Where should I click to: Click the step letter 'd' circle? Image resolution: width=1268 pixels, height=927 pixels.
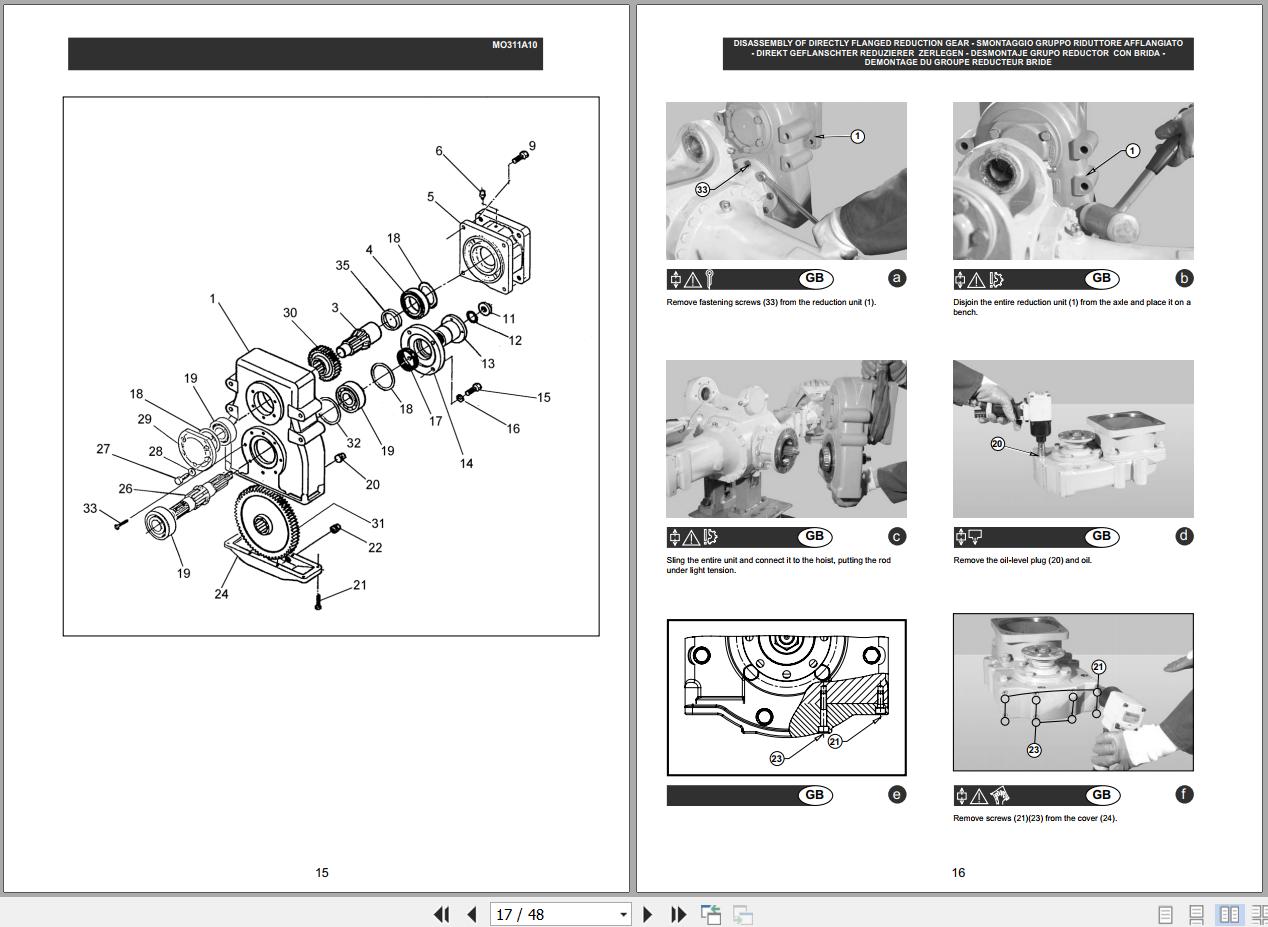[x=1184, y=535]
